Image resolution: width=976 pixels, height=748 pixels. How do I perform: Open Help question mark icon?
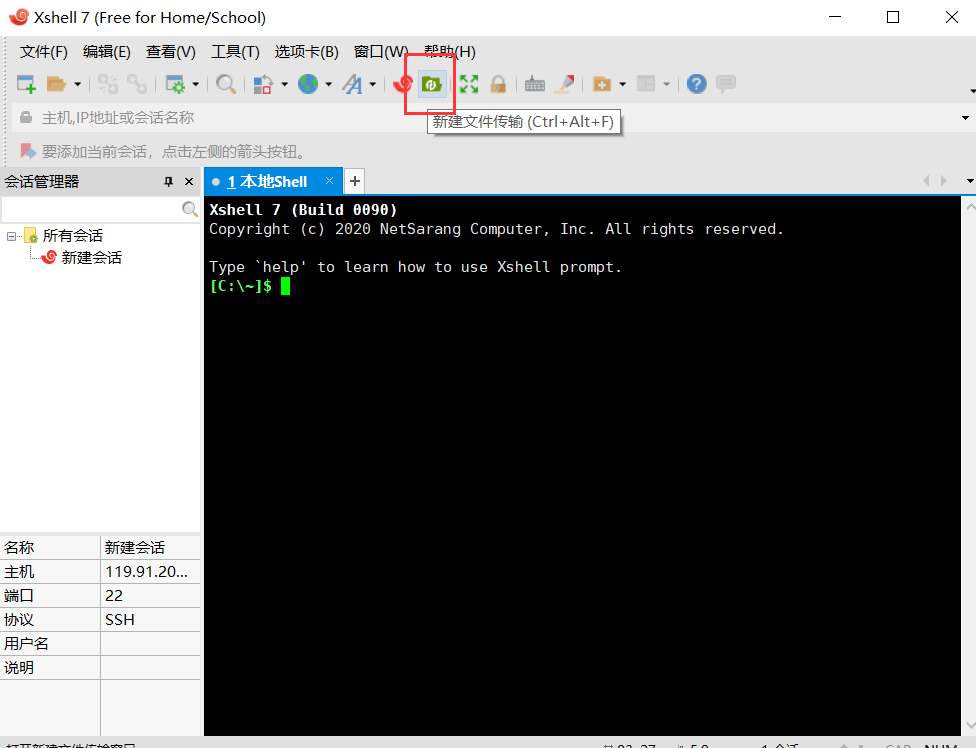(697, 84)
